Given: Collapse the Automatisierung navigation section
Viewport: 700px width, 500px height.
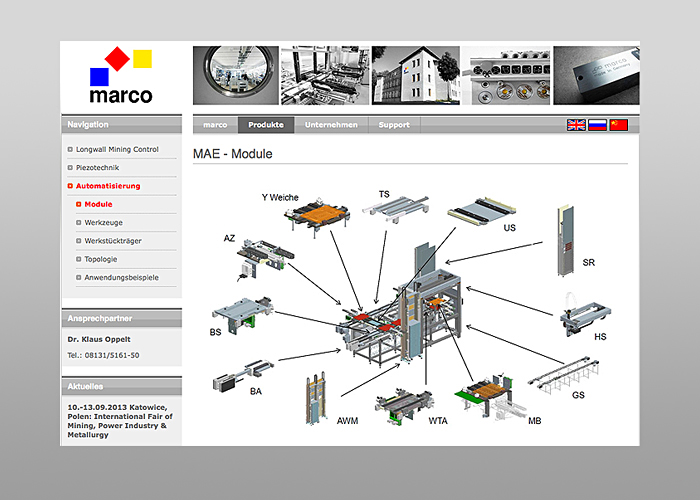Looking at the screenshot, I should (107, 186).
